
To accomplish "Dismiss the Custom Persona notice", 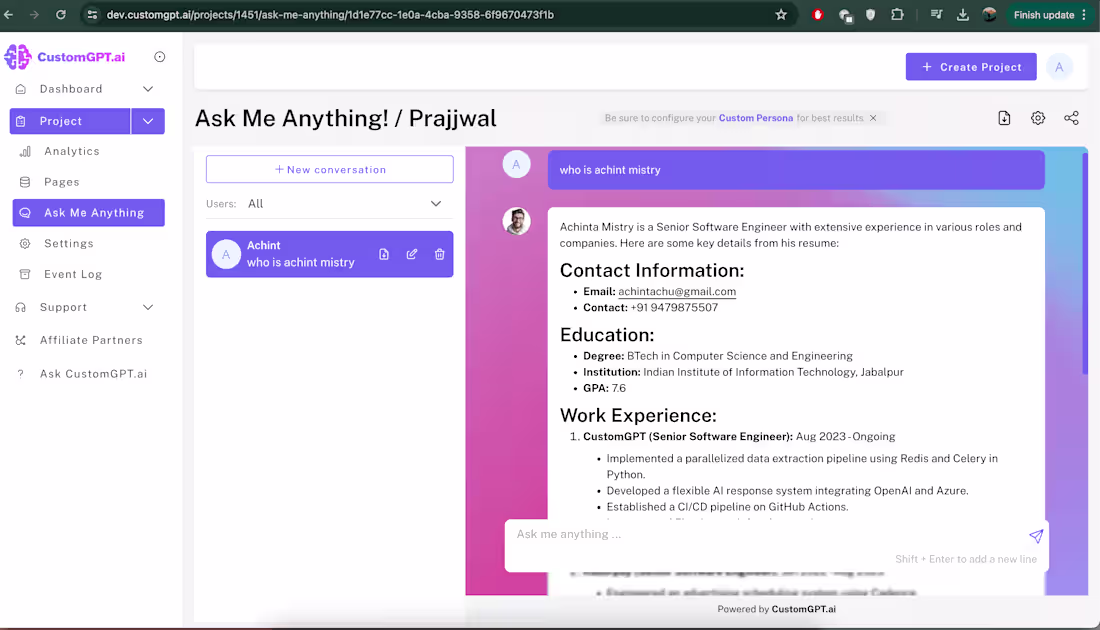I will (x=873, y=117).
